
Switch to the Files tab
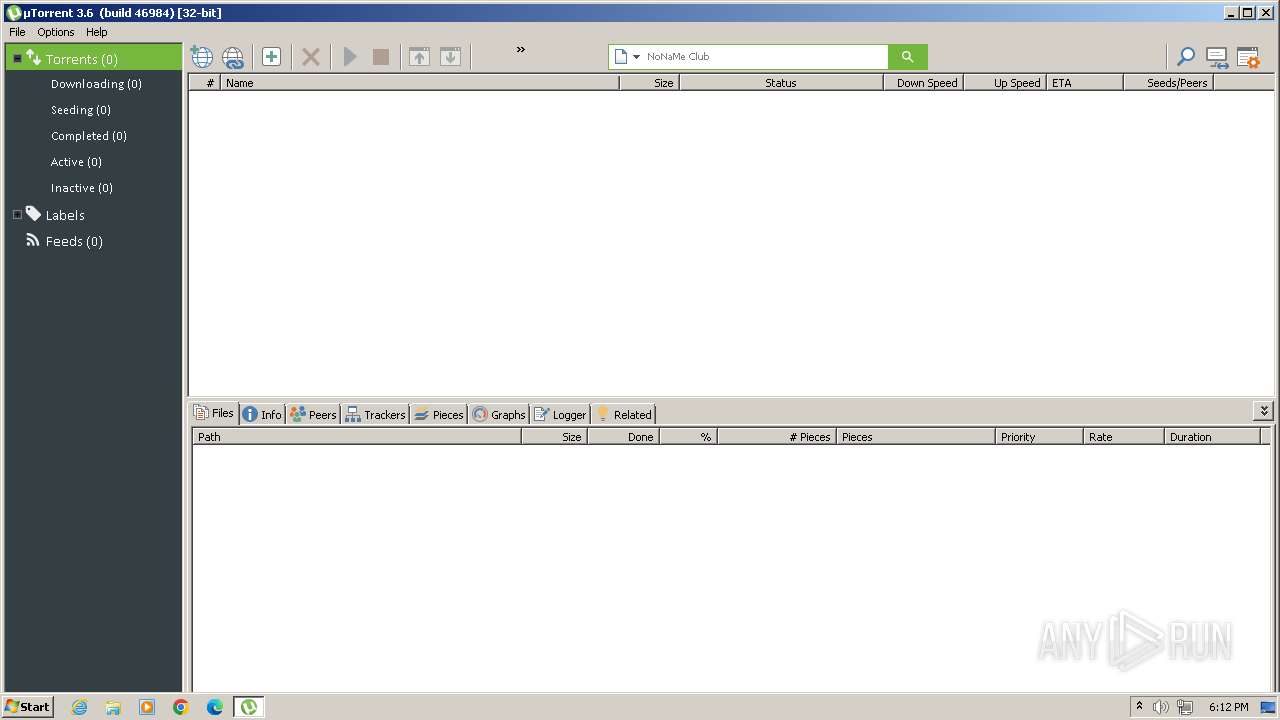(214, 413)
